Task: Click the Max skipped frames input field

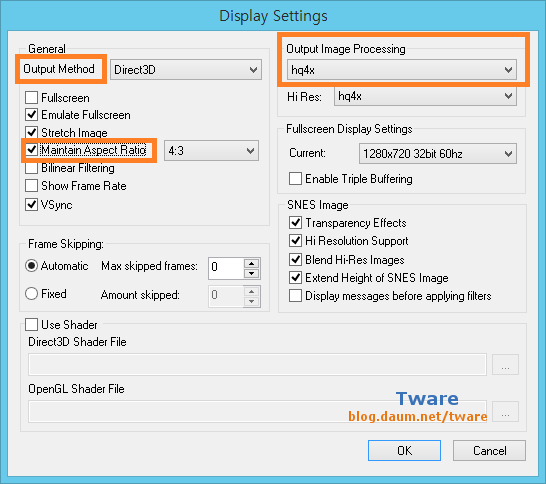Action: 226,268
